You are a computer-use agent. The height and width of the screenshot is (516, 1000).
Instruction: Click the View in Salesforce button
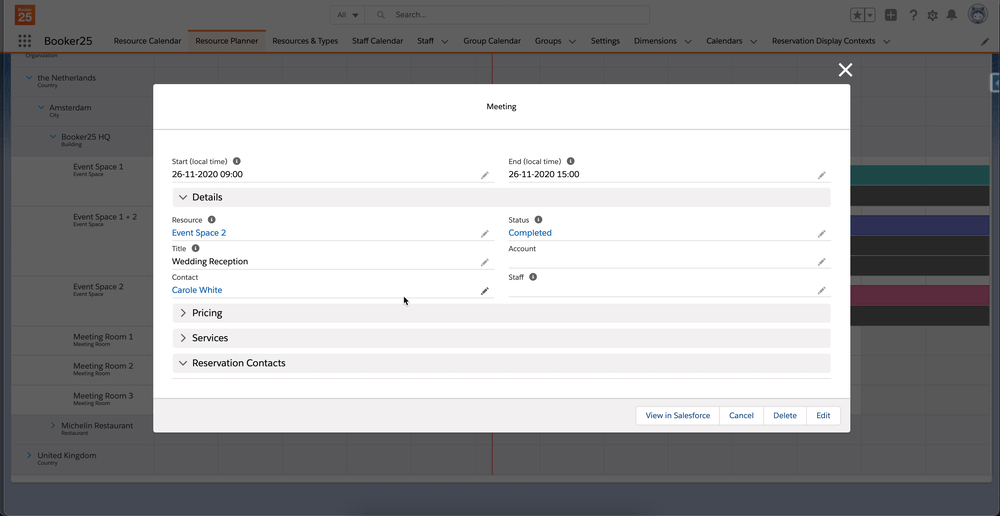click(677, 416)
